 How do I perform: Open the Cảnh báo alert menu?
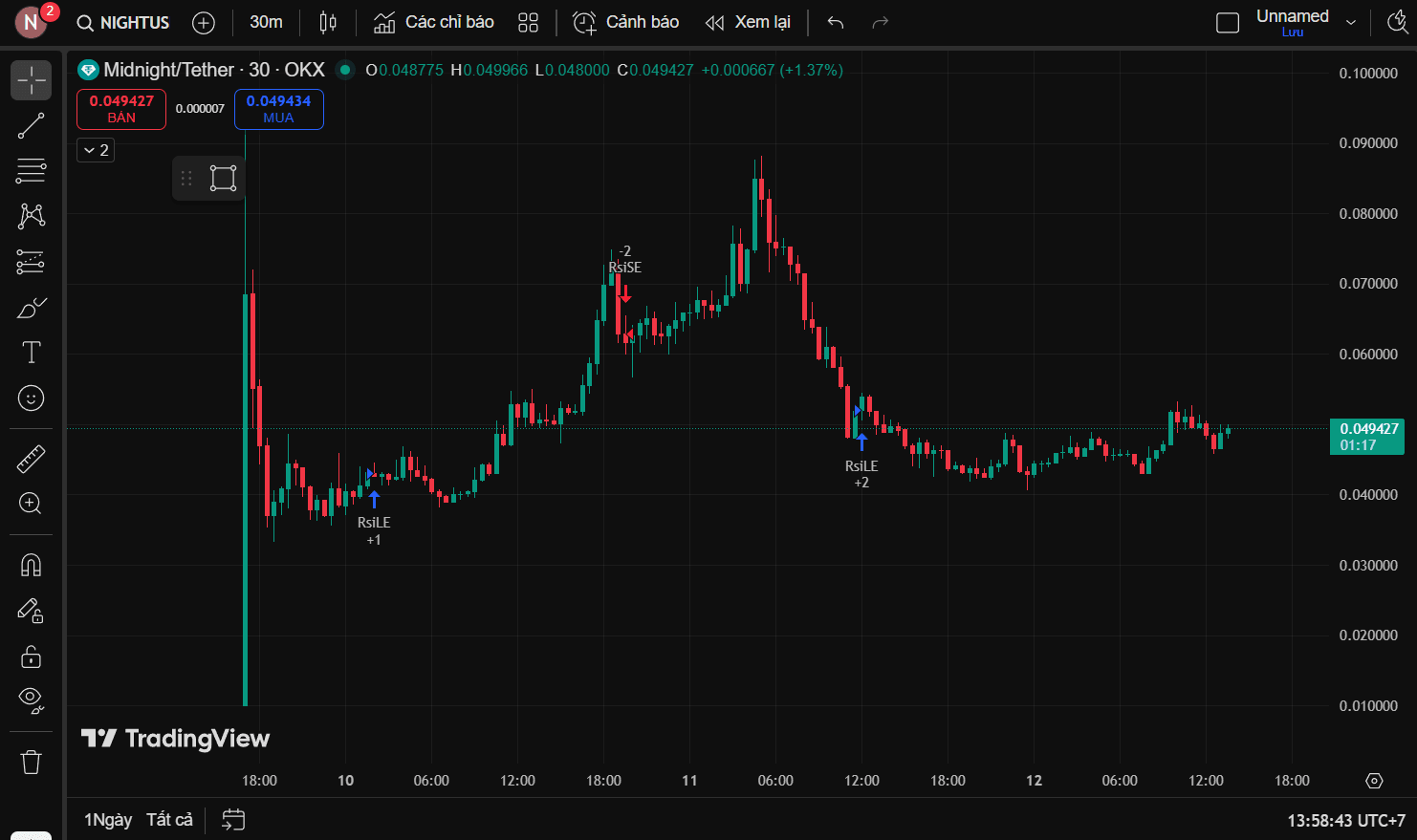(626, 23)
